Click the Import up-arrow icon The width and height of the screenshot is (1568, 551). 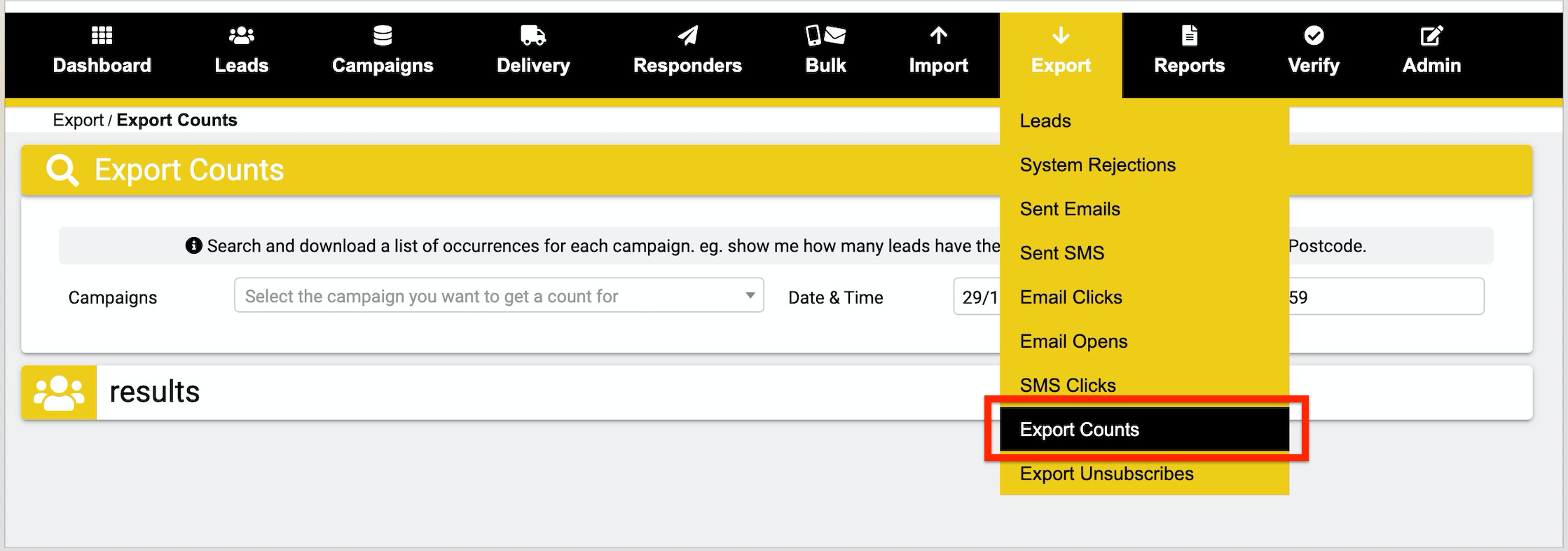pyautogui.click(x=938, y=35)
